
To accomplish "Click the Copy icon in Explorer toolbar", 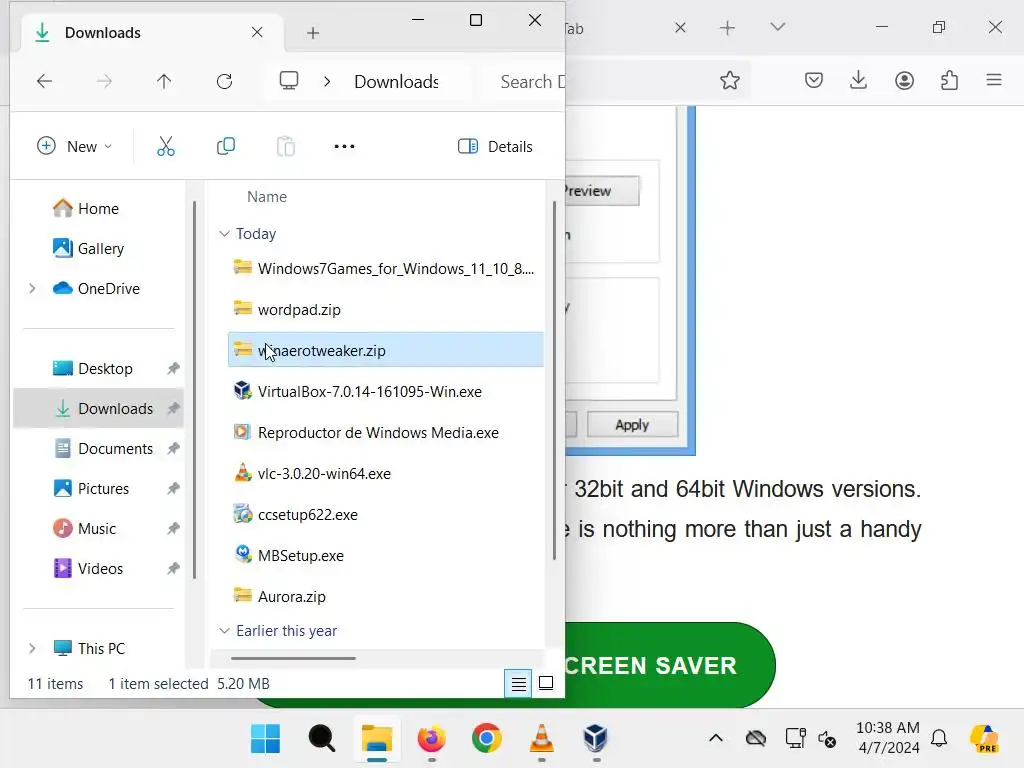I will click(226, 146).
